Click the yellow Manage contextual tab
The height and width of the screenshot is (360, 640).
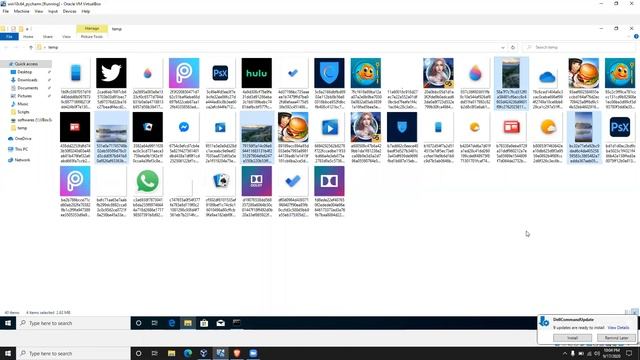(x=92, y=29)
